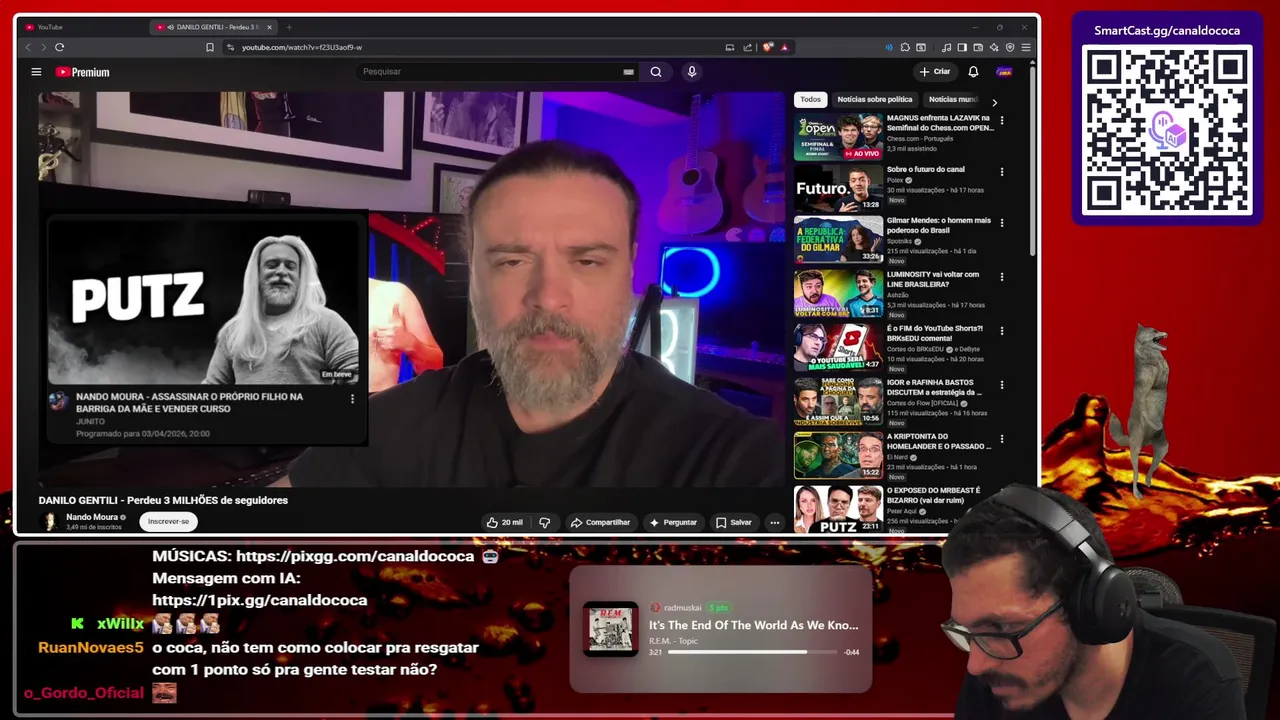Open the account avatar menu

pyautogui.click(x=1004, y=72)
